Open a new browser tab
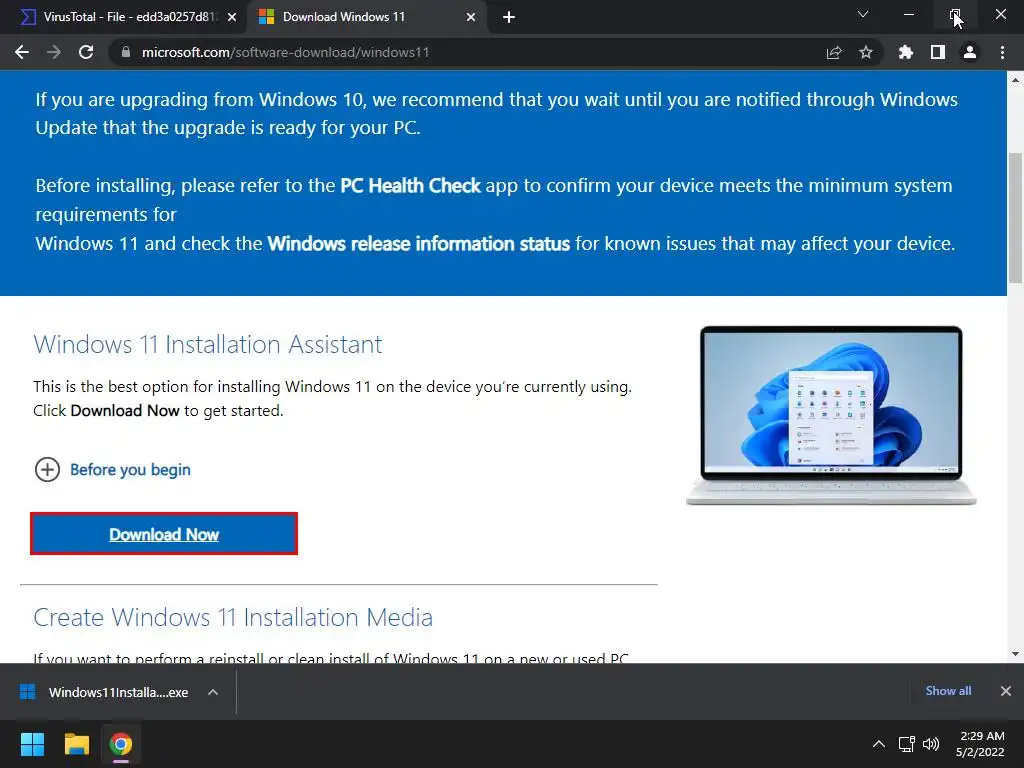This screenshot has height=768, width=1024. (509, 18)
